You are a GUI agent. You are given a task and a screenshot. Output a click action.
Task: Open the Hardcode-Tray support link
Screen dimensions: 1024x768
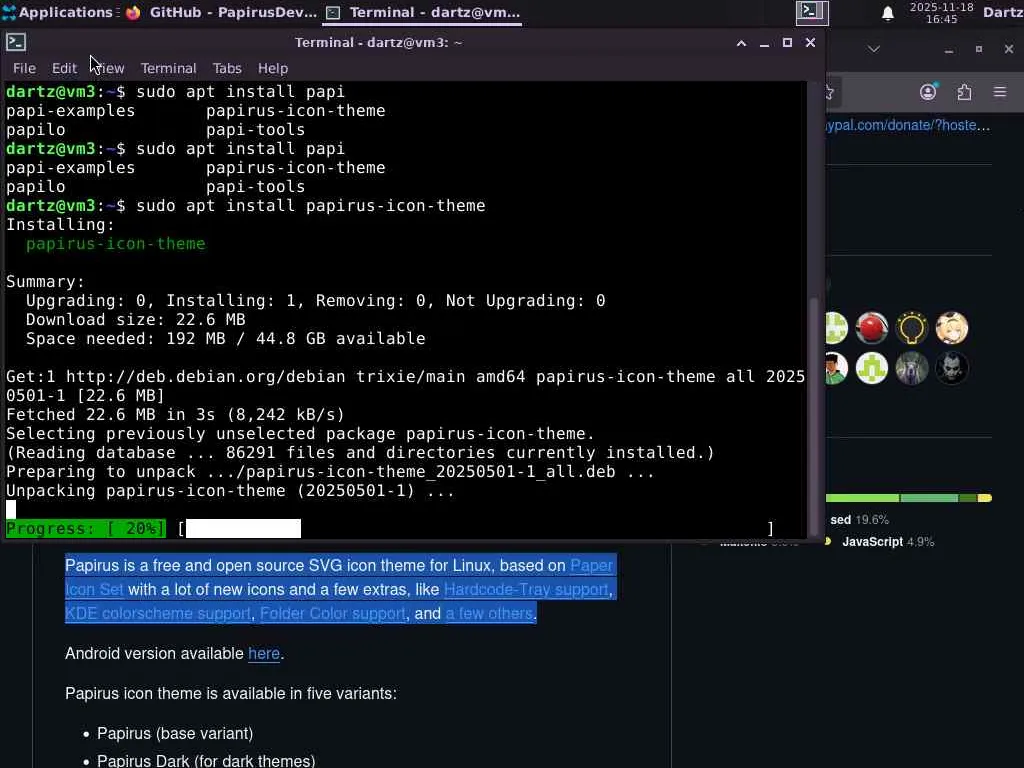(526, 590)
